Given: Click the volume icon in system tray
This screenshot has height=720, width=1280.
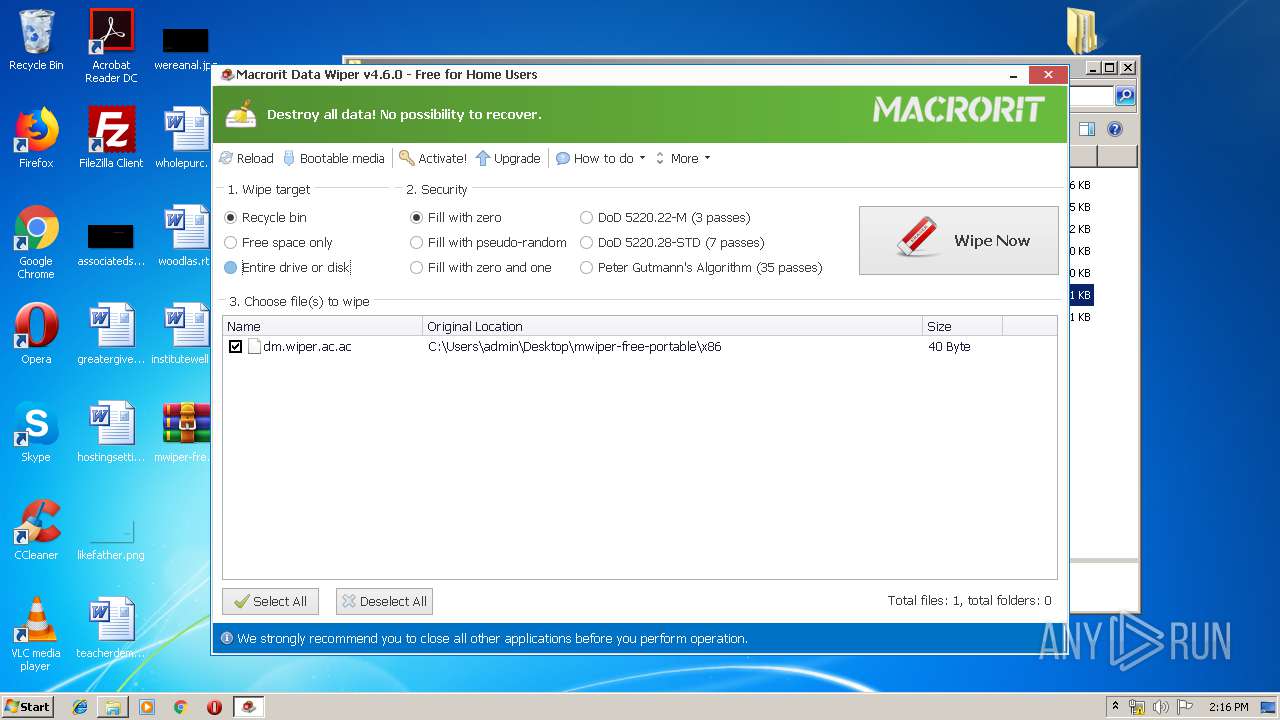Looking at the screenshot, I should coord(1161,707).
